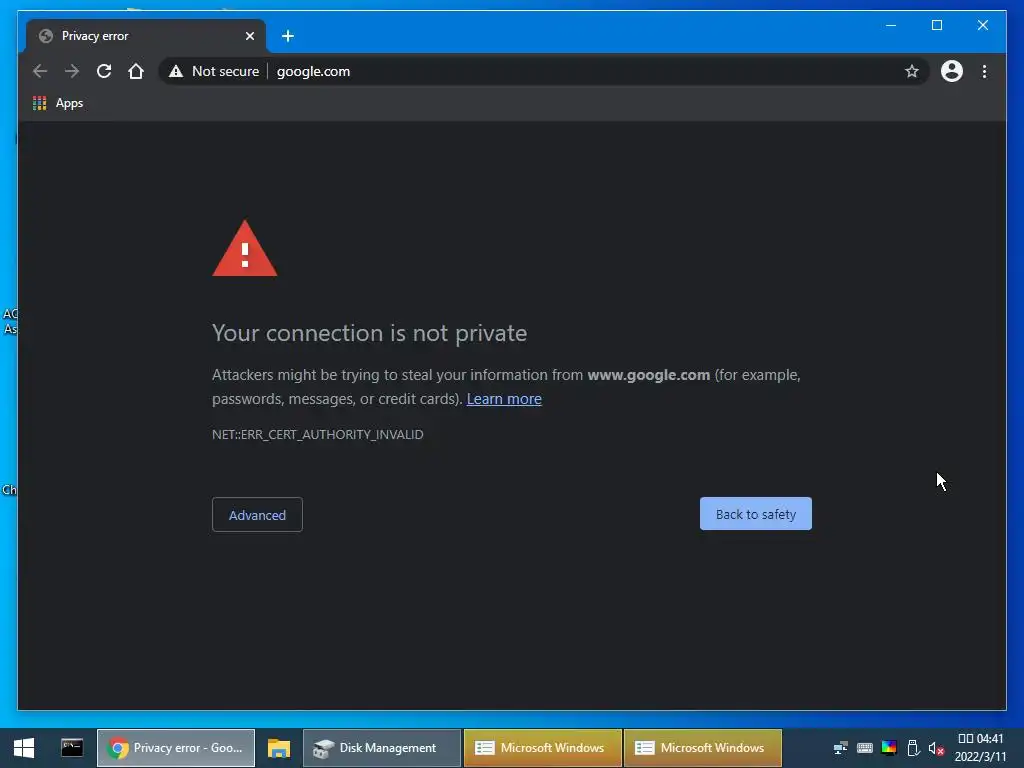Screen dimensions: 1024x768
Task: Click the Advanced button
Action: click(x=257, y=515)
